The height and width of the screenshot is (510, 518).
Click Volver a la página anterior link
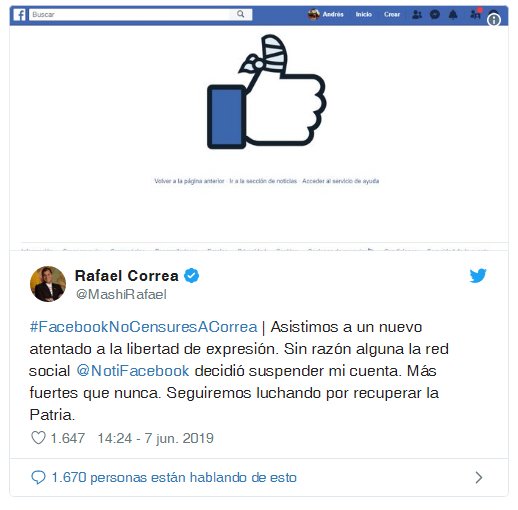(x=189, y=181)
